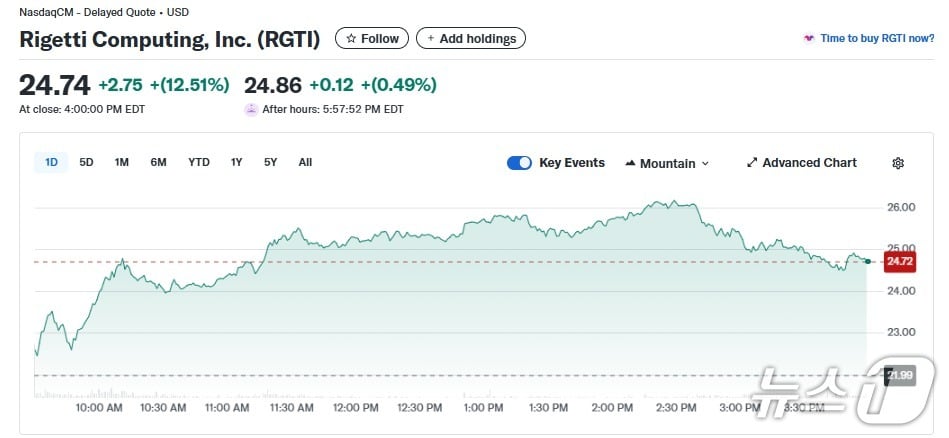This screenshot has height=438, width=949.
Task: Switch to 5D time range
Action: click(87, 162)
